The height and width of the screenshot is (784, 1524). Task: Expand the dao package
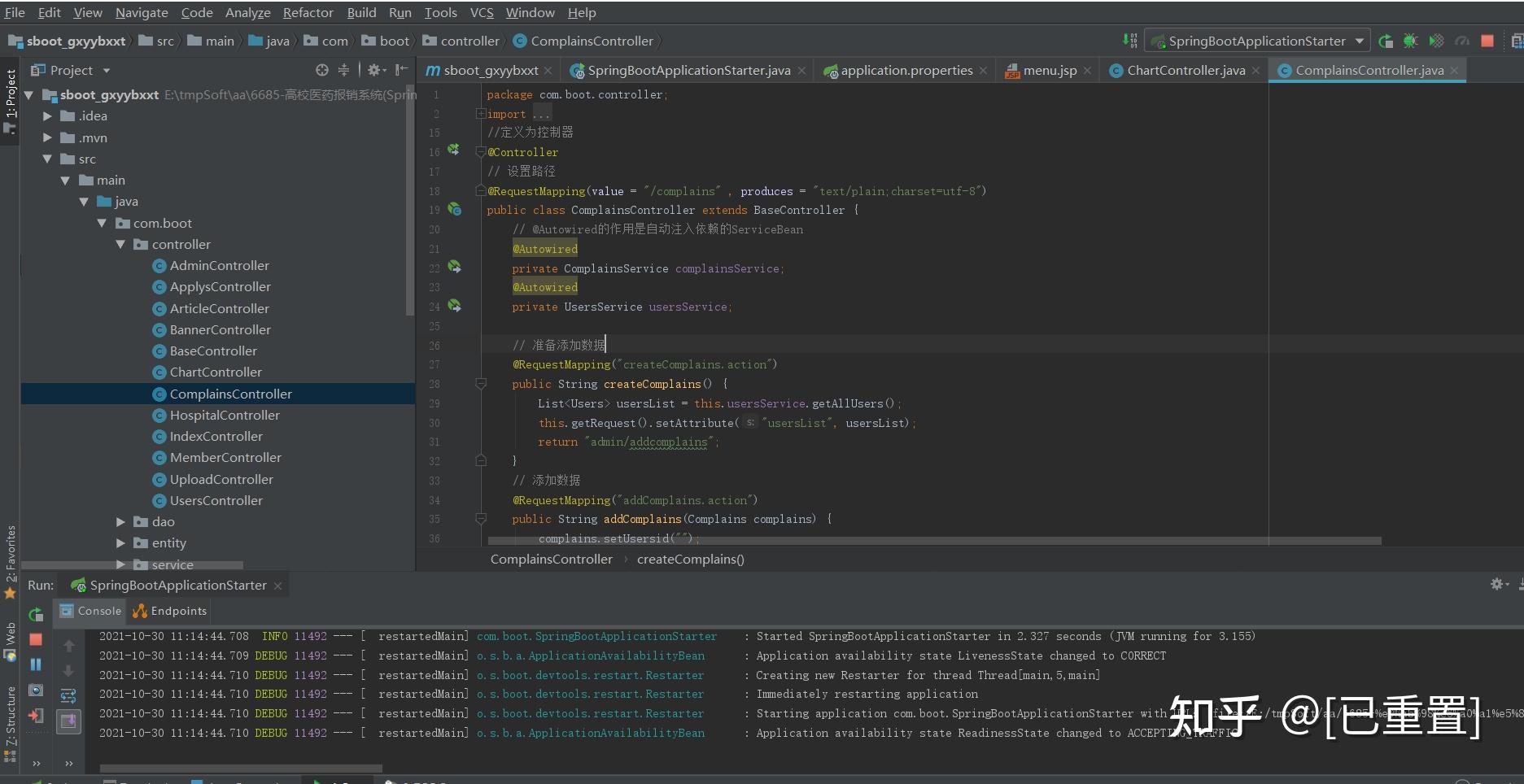click(120, 521)
